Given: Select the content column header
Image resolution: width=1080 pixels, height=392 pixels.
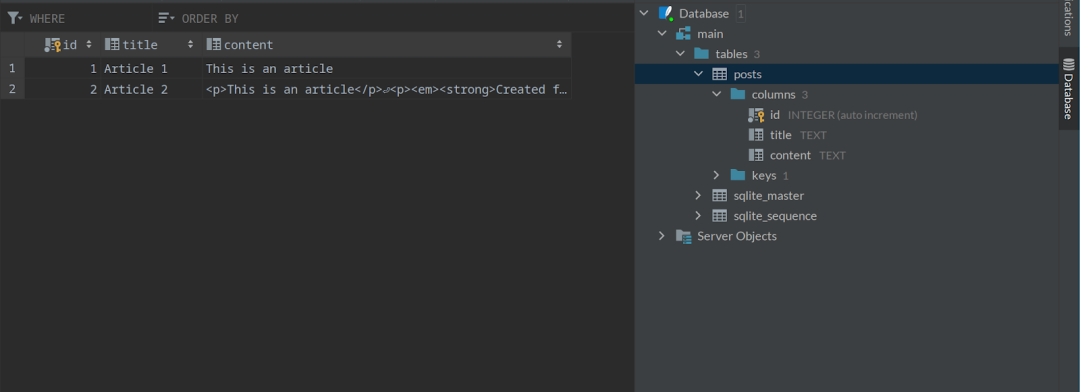Looking at the screenshot, I should [386, 45].
